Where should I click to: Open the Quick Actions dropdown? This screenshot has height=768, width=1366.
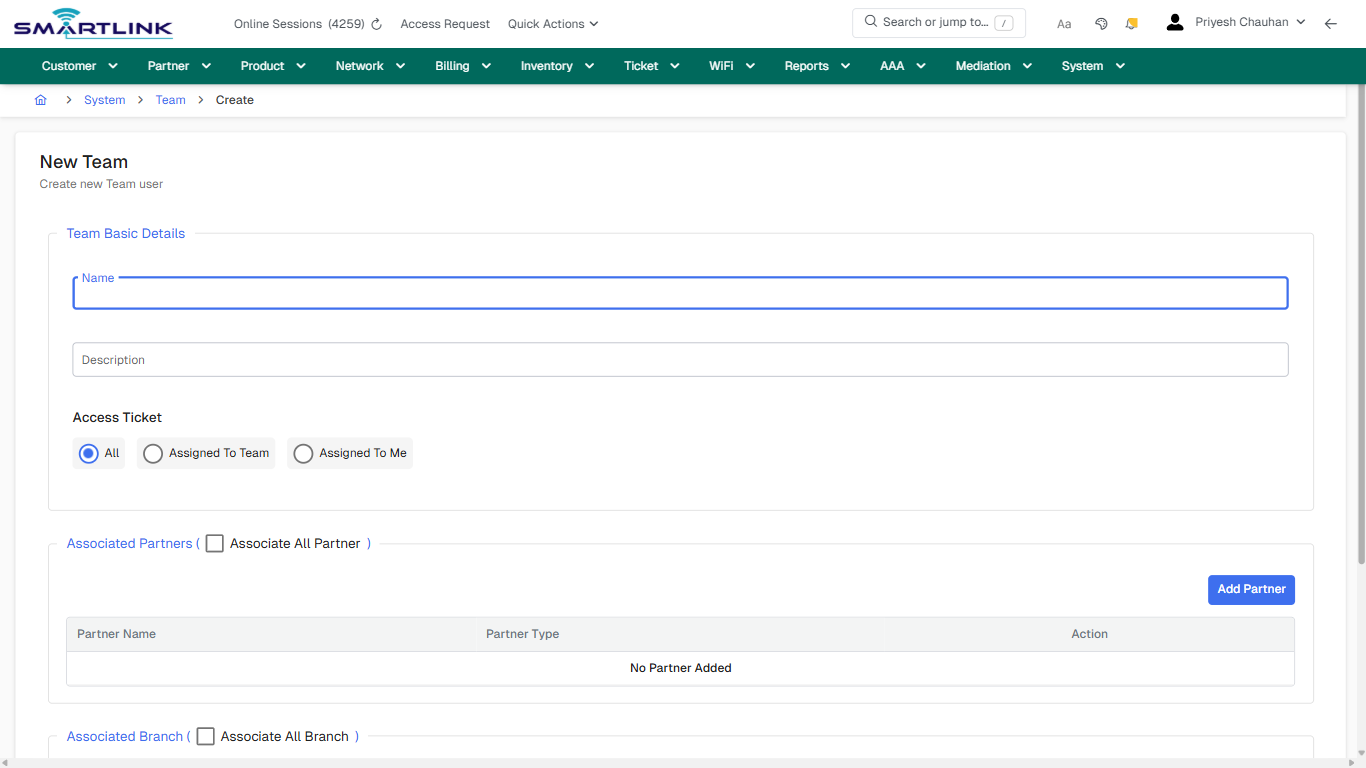552,23
